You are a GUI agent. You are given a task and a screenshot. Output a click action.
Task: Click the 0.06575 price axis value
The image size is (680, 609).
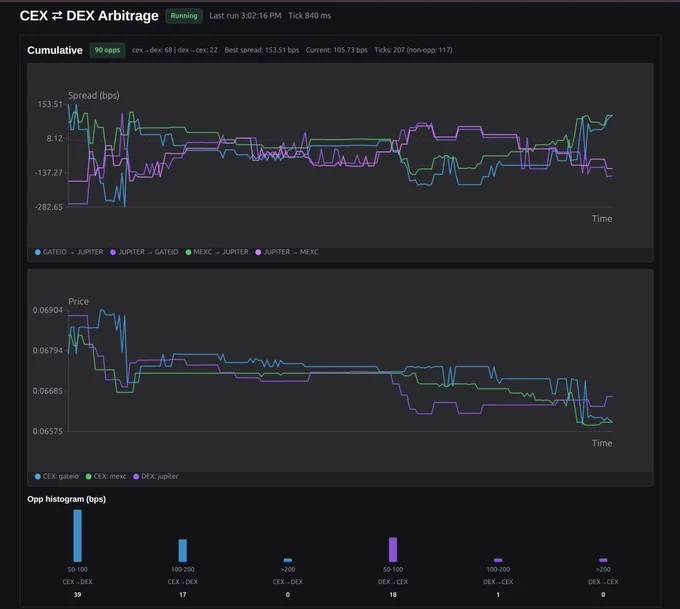48,431
